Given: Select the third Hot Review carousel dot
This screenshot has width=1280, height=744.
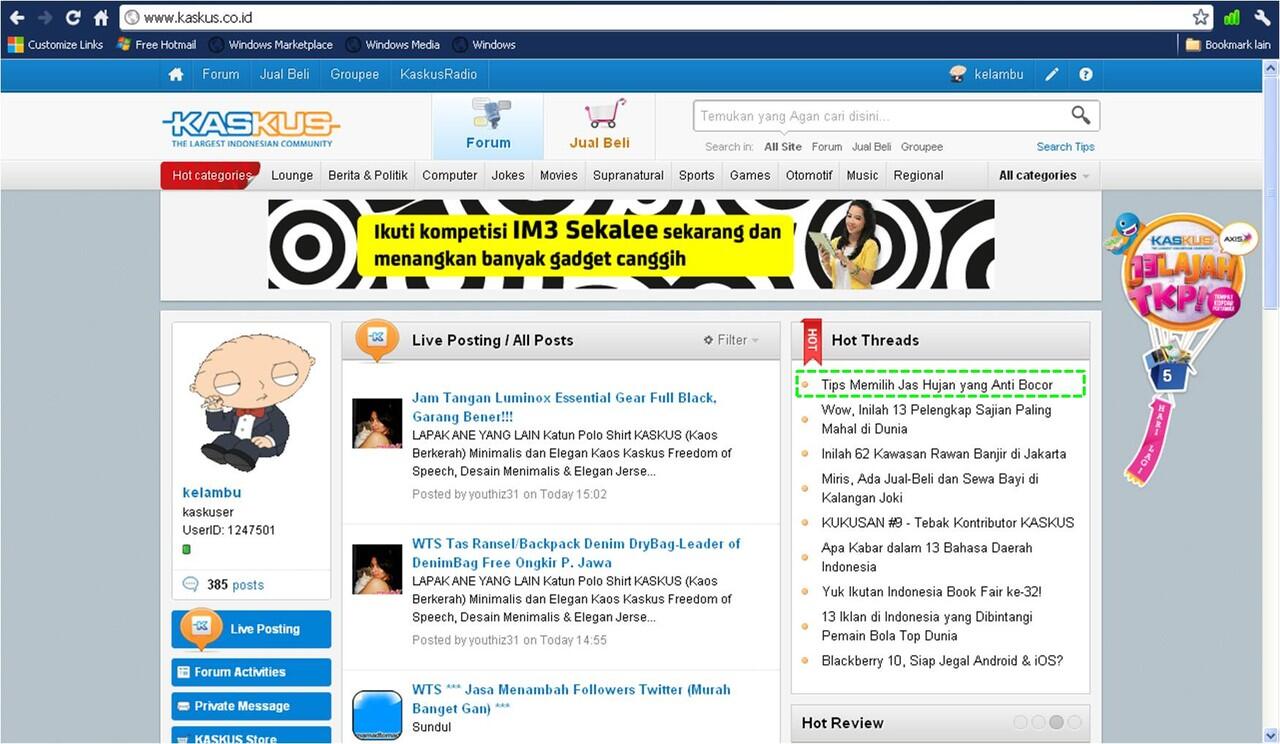Looking at the screenshot, I should pyautogui.click(x=1056, y=722).
